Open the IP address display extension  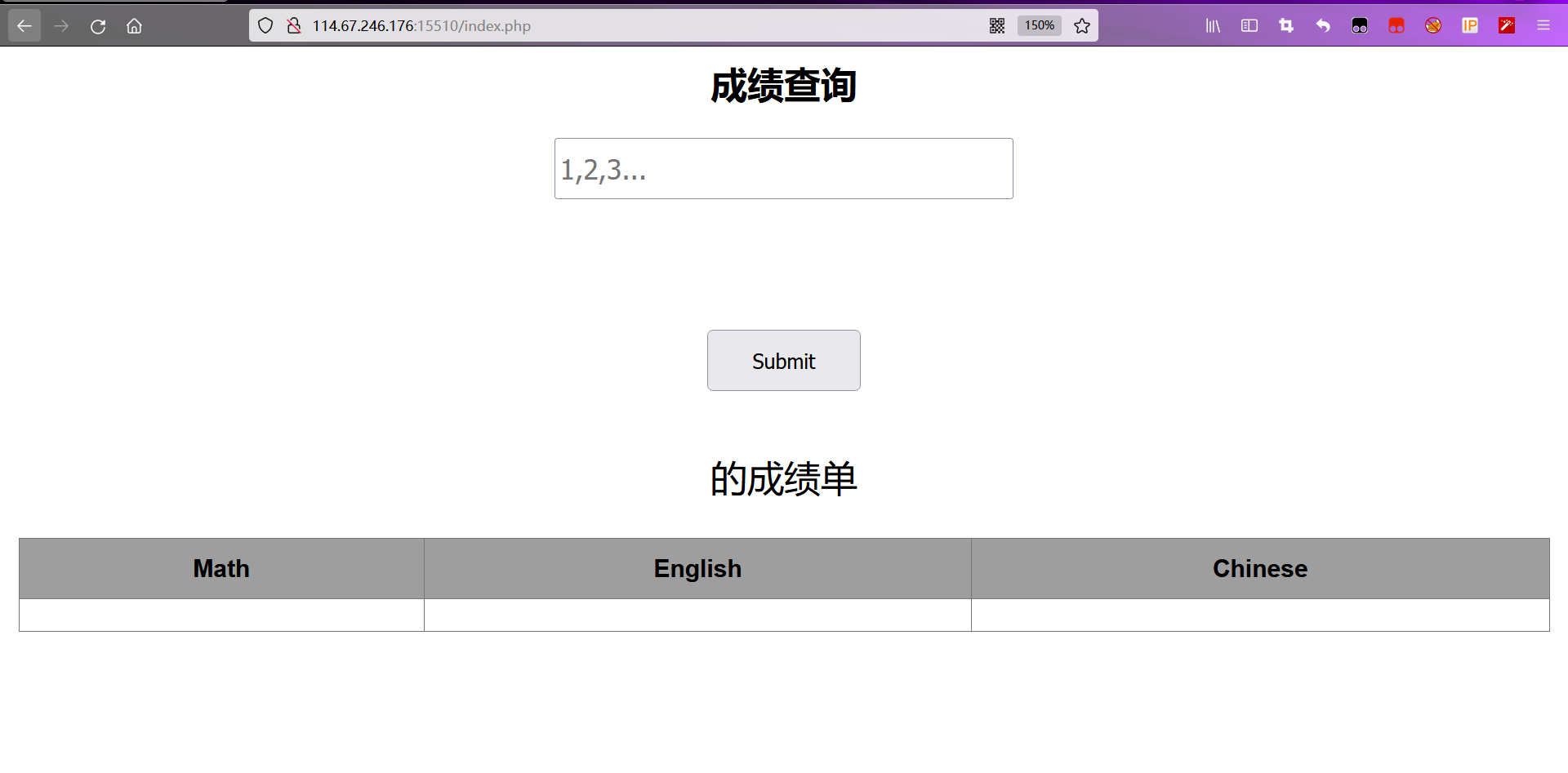click(x=1469, y=25)
